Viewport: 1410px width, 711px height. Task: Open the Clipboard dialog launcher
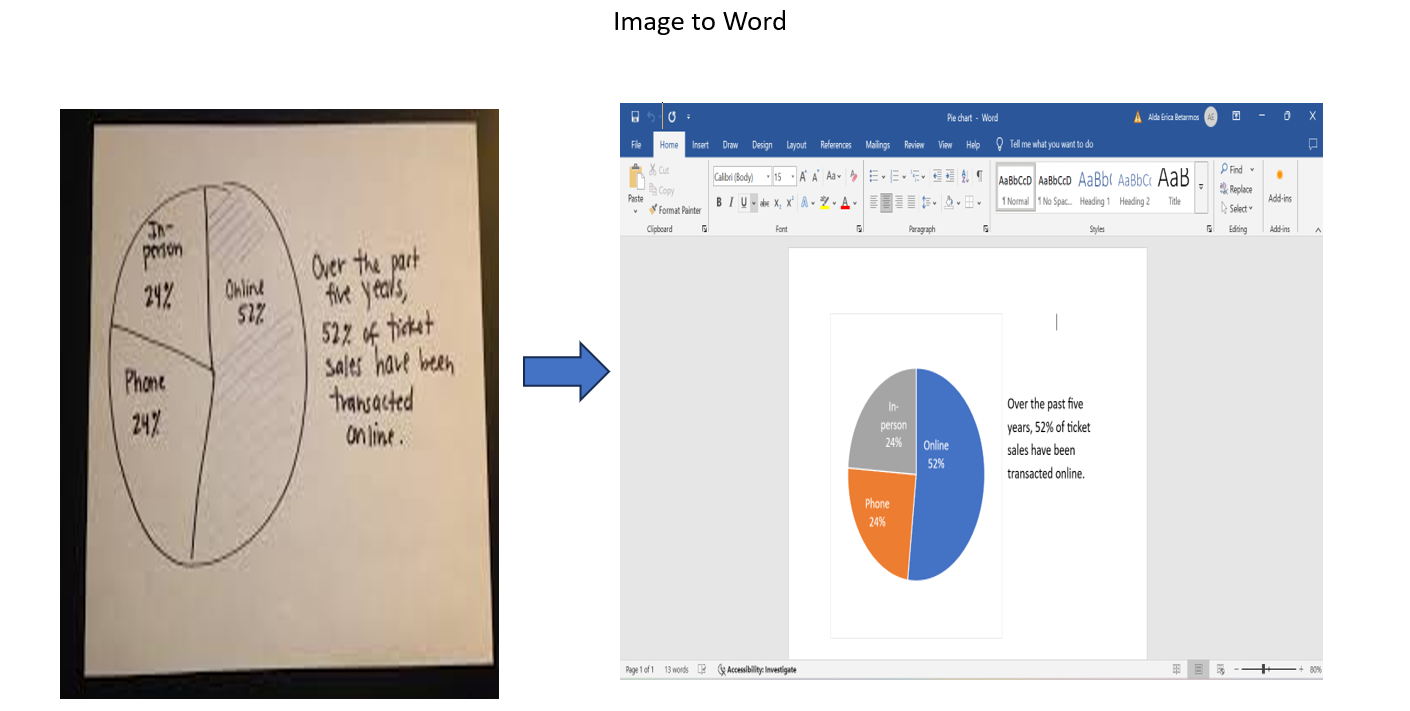[704, 229]
